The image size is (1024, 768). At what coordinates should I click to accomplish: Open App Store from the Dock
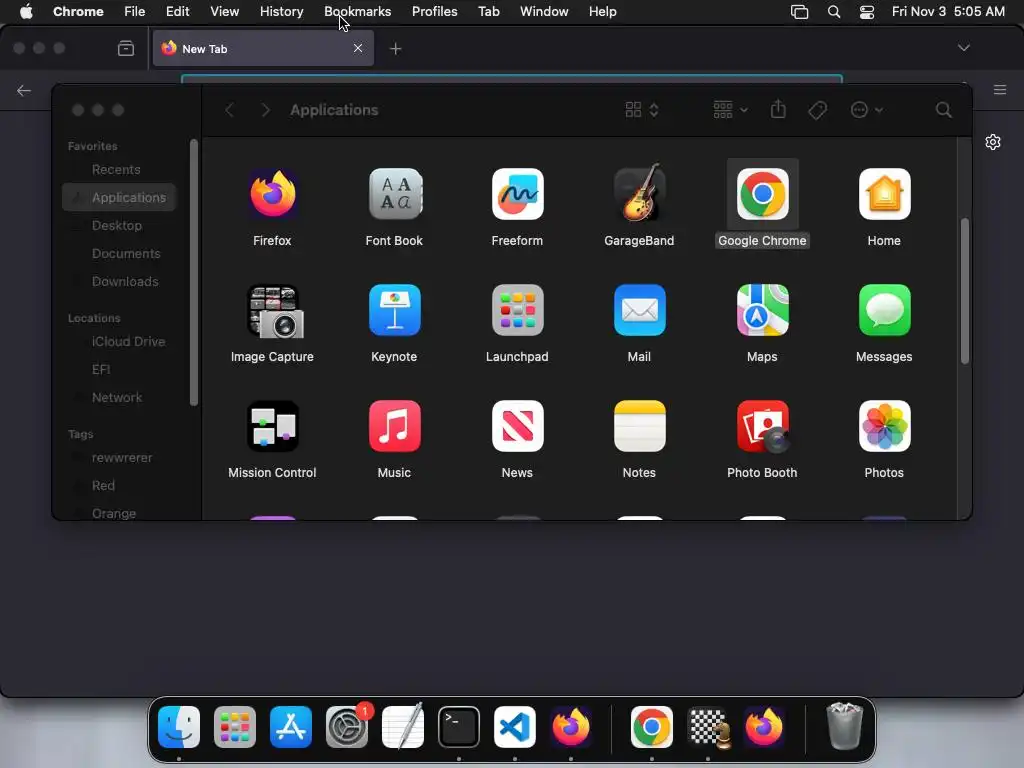coord(291,727)
